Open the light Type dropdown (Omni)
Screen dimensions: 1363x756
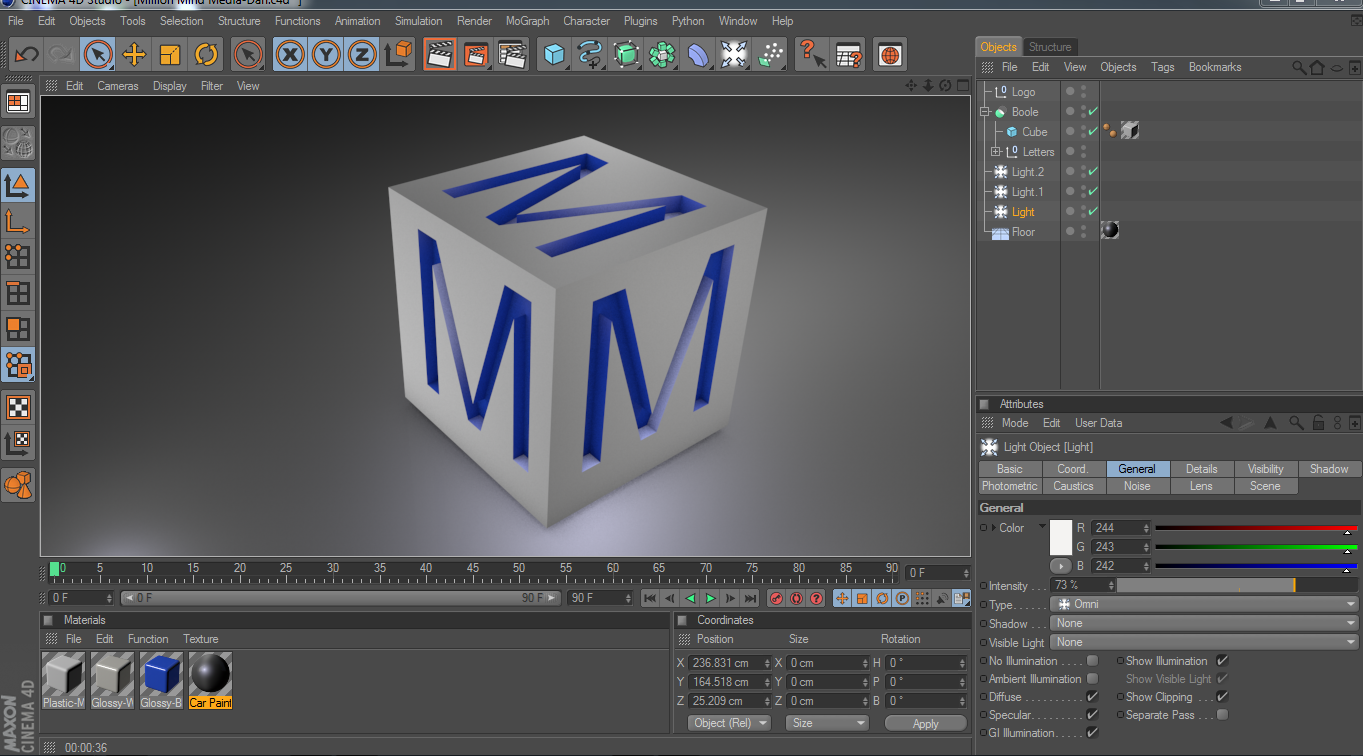tap(1204, 605)
